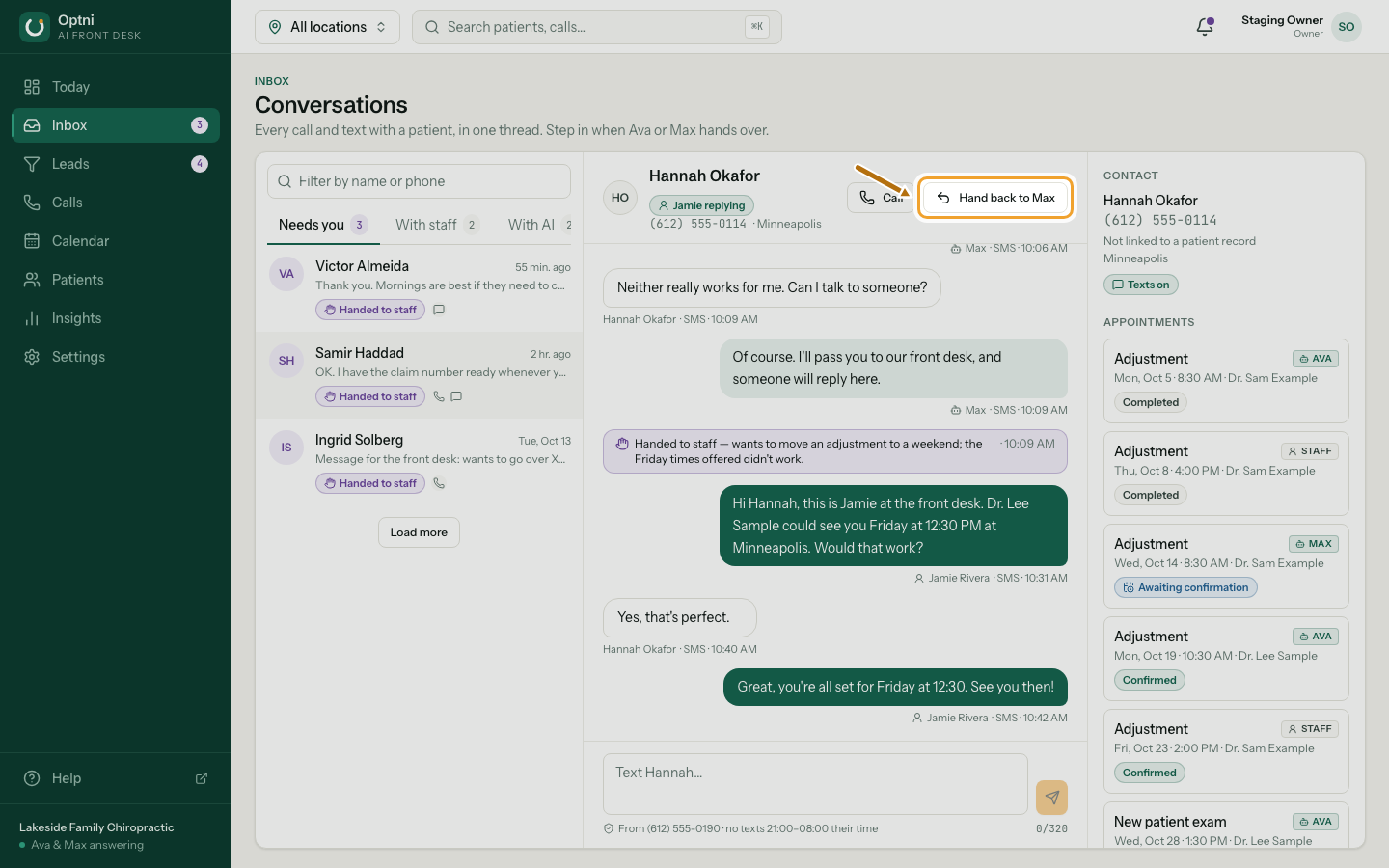Screen dimensions: 1389x868
Task: Click the Calendar icon in sidebar
Action: coord(32,241)
